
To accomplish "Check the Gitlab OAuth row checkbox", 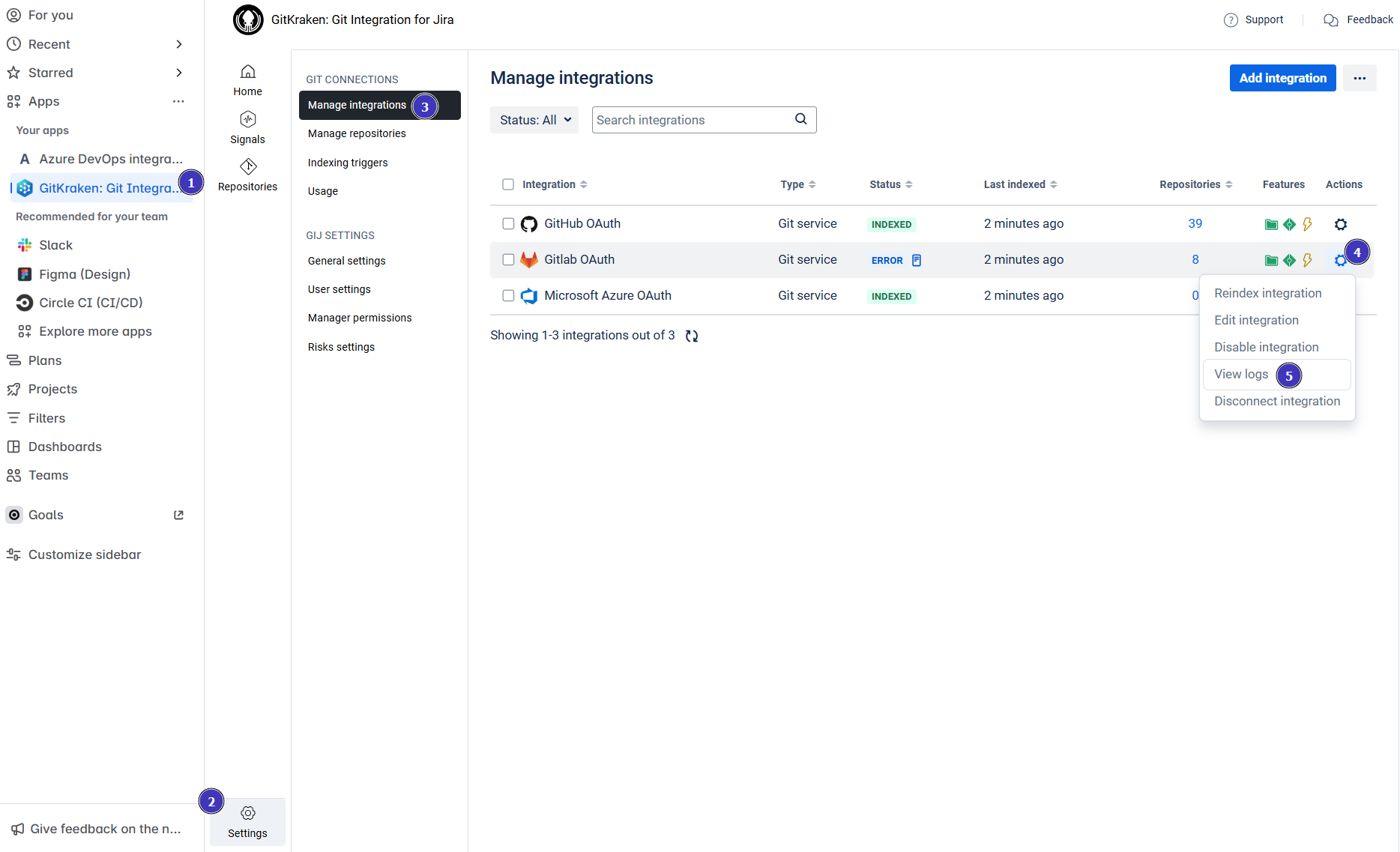I will coord(508,259).
